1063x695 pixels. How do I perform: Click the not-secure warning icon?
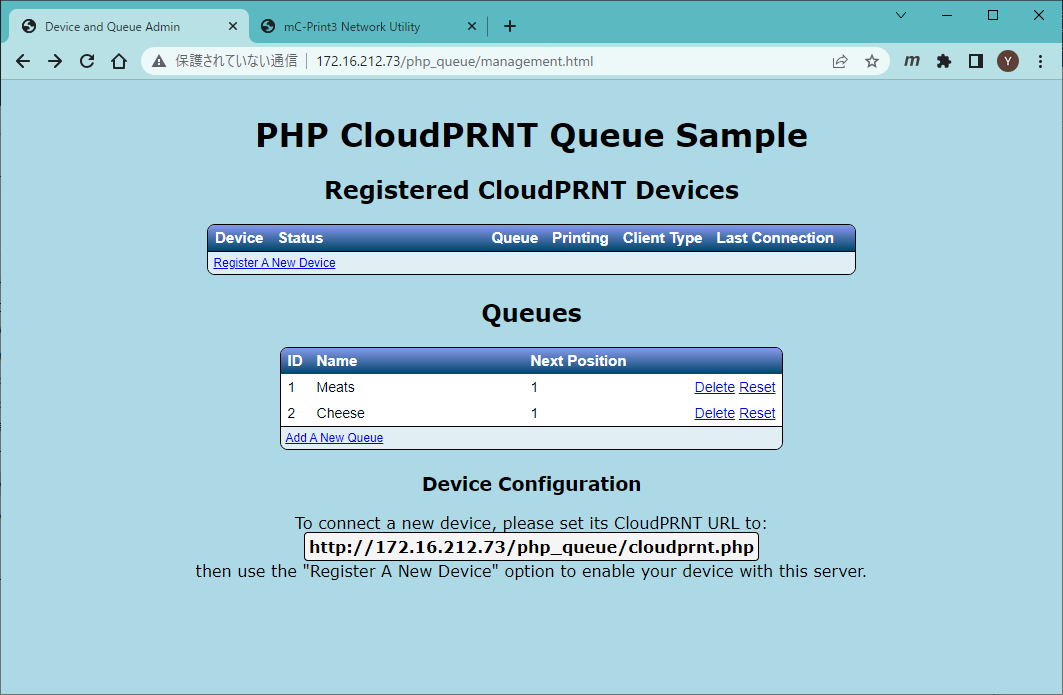(x=159, y=61)
